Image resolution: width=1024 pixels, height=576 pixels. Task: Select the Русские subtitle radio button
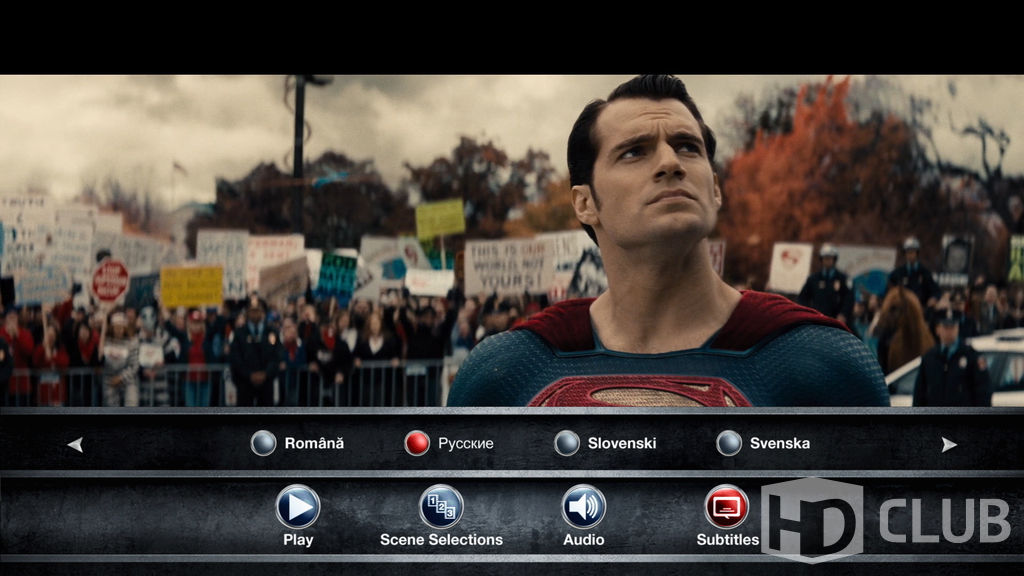pyautogui.click(x=417, y=443)
